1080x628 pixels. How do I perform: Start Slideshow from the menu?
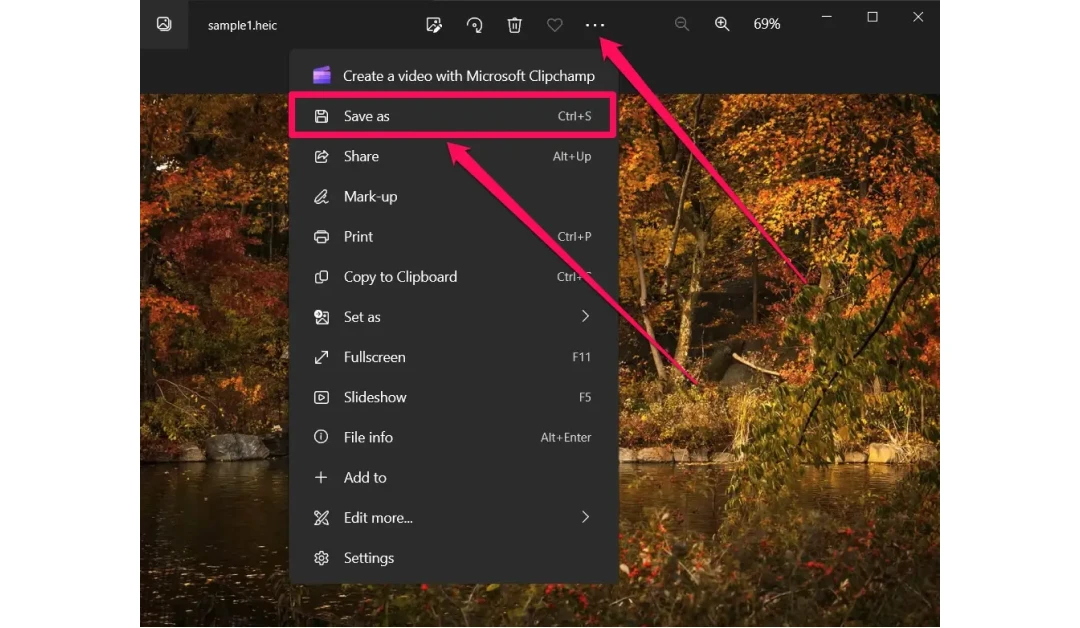[x=373, y=397]
